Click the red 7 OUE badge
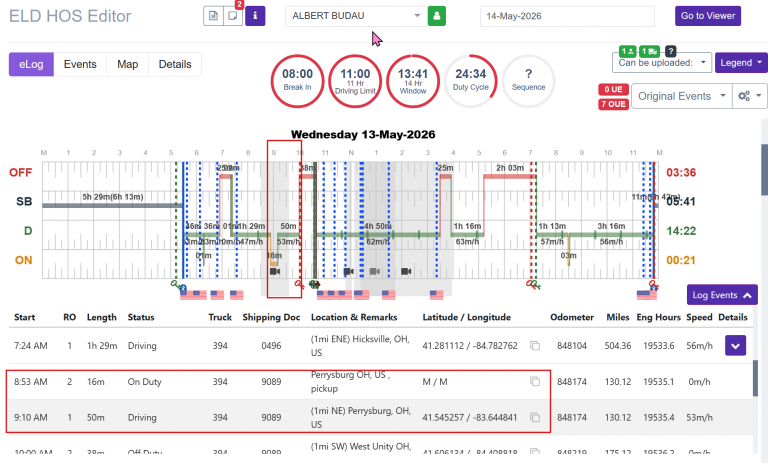 click(613, 104)
